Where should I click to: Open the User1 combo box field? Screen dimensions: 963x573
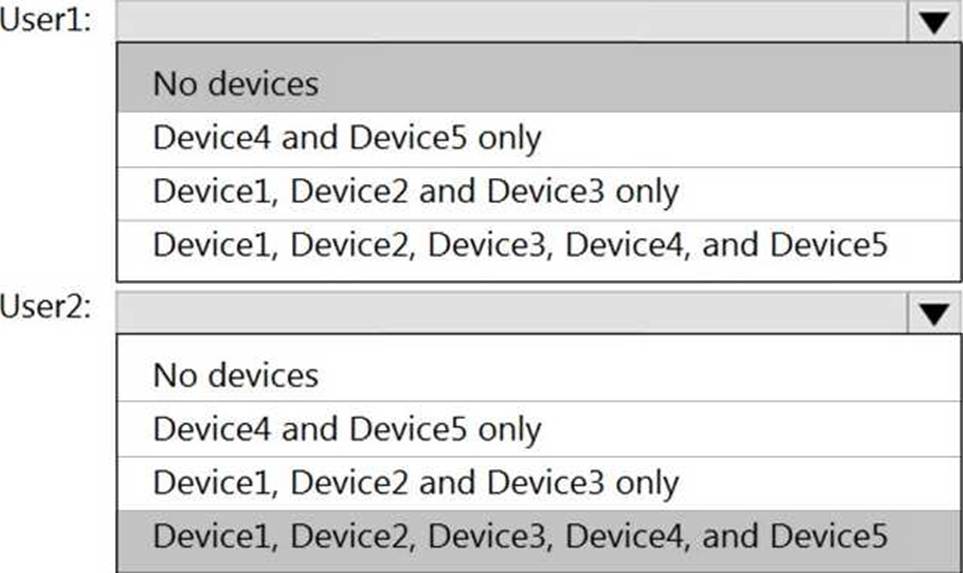click(512, 22)
